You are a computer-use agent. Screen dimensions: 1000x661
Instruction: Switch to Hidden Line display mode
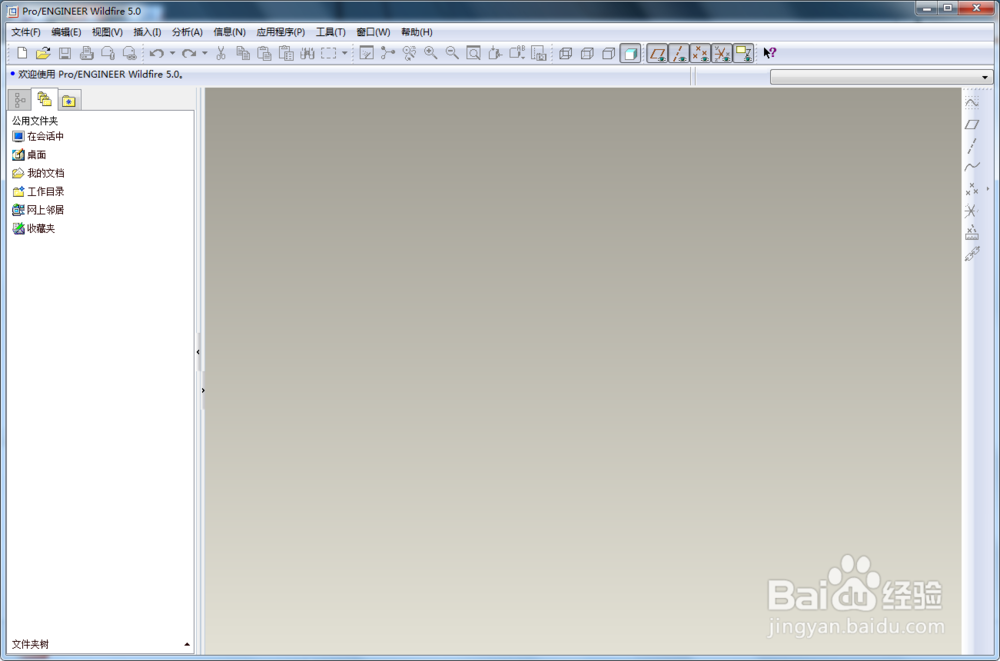[x=587, y=54]
